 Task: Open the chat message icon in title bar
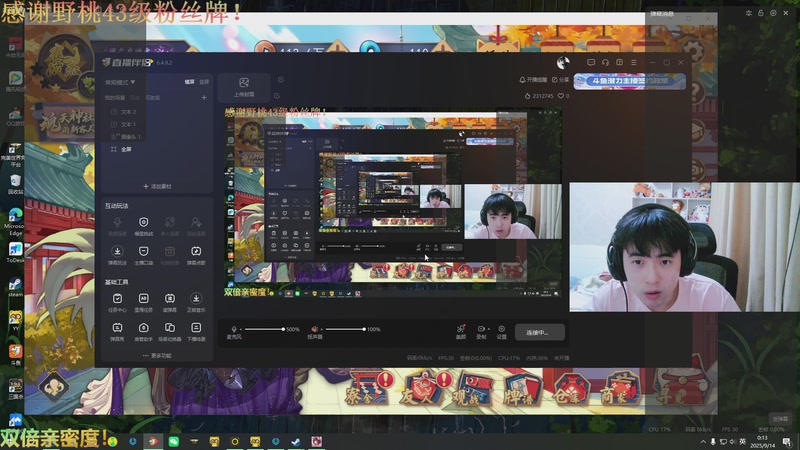[x=591, y=62]
